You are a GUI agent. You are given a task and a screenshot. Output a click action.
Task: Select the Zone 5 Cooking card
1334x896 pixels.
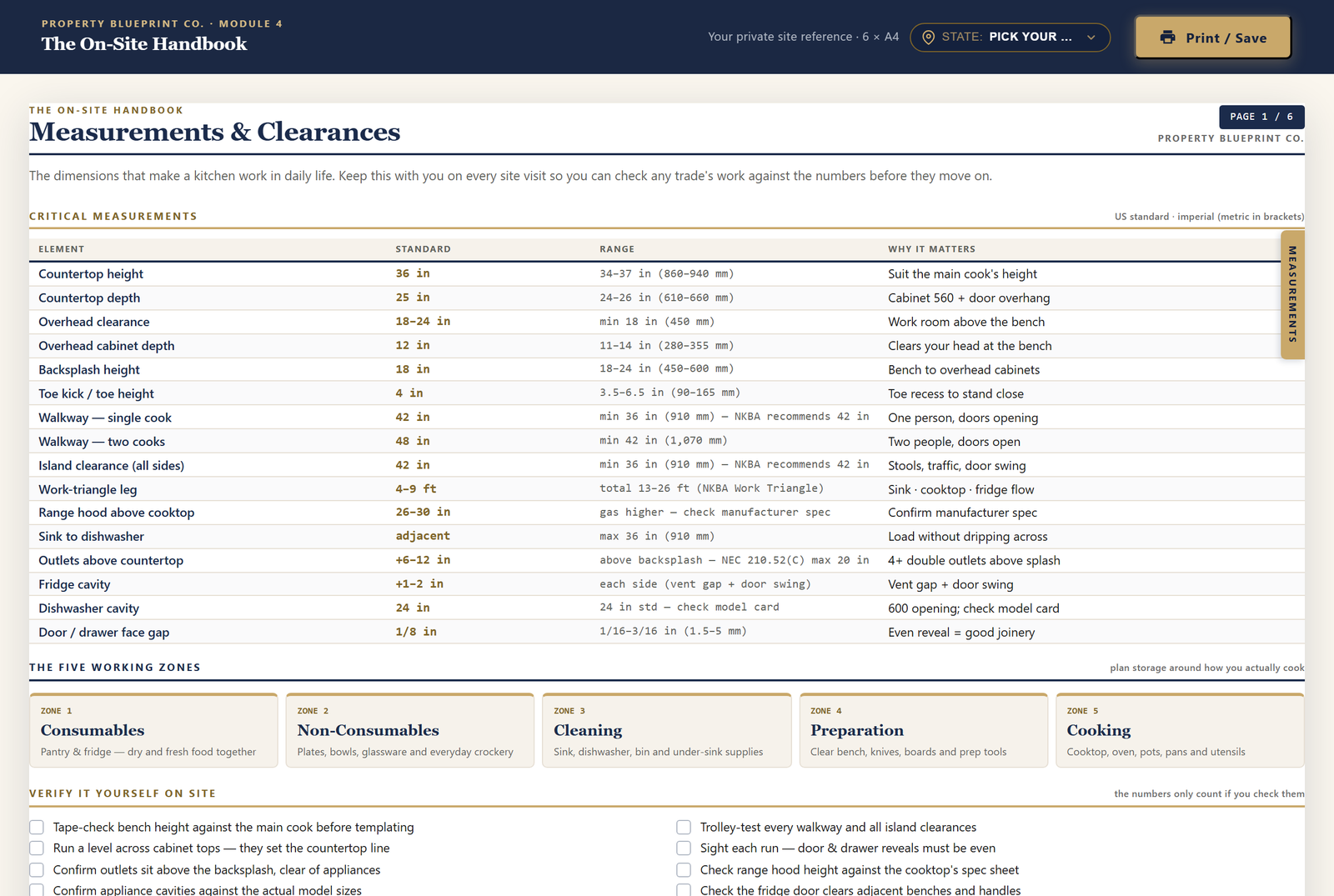(x=1180, y=730)
